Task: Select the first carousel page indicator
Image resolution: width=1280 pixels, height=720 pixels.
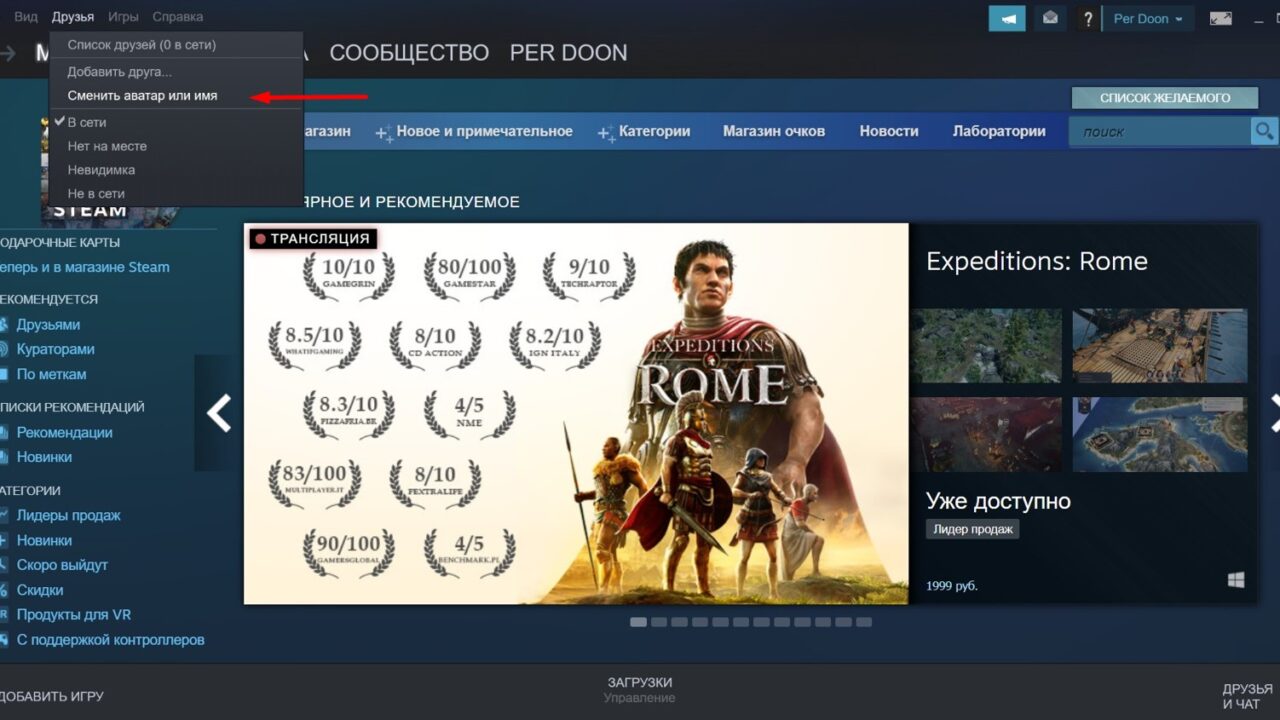Action: (638, 622)
